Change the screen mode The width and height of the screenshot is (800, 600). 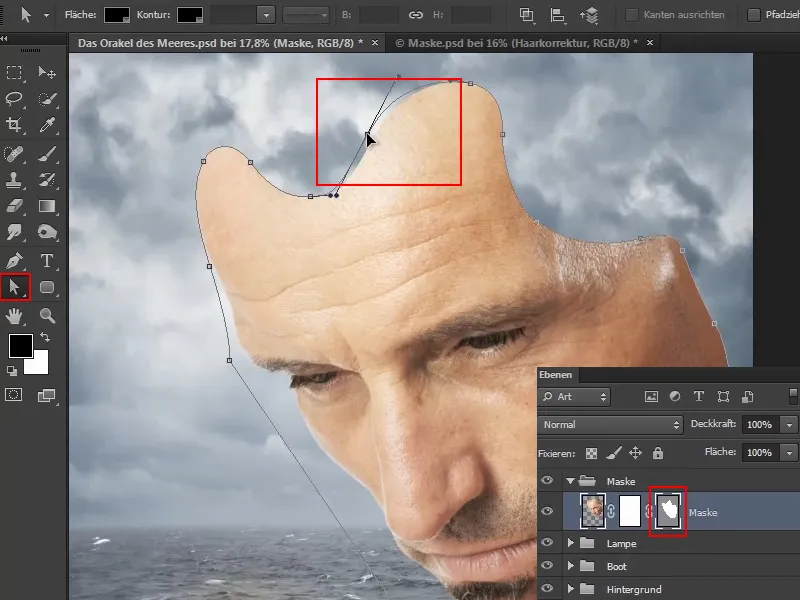tap(47, 395)
